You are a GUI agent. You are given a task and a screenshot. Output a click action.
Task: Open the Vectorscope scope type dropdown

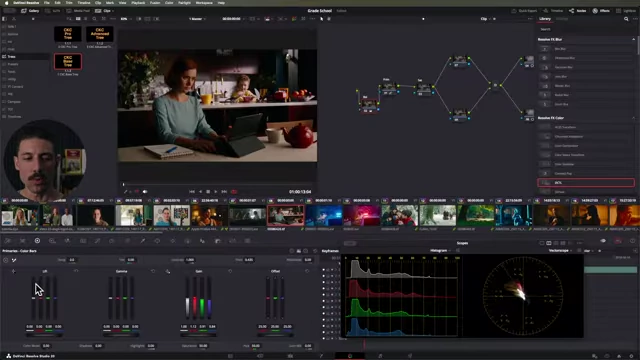tap(560, 251)
